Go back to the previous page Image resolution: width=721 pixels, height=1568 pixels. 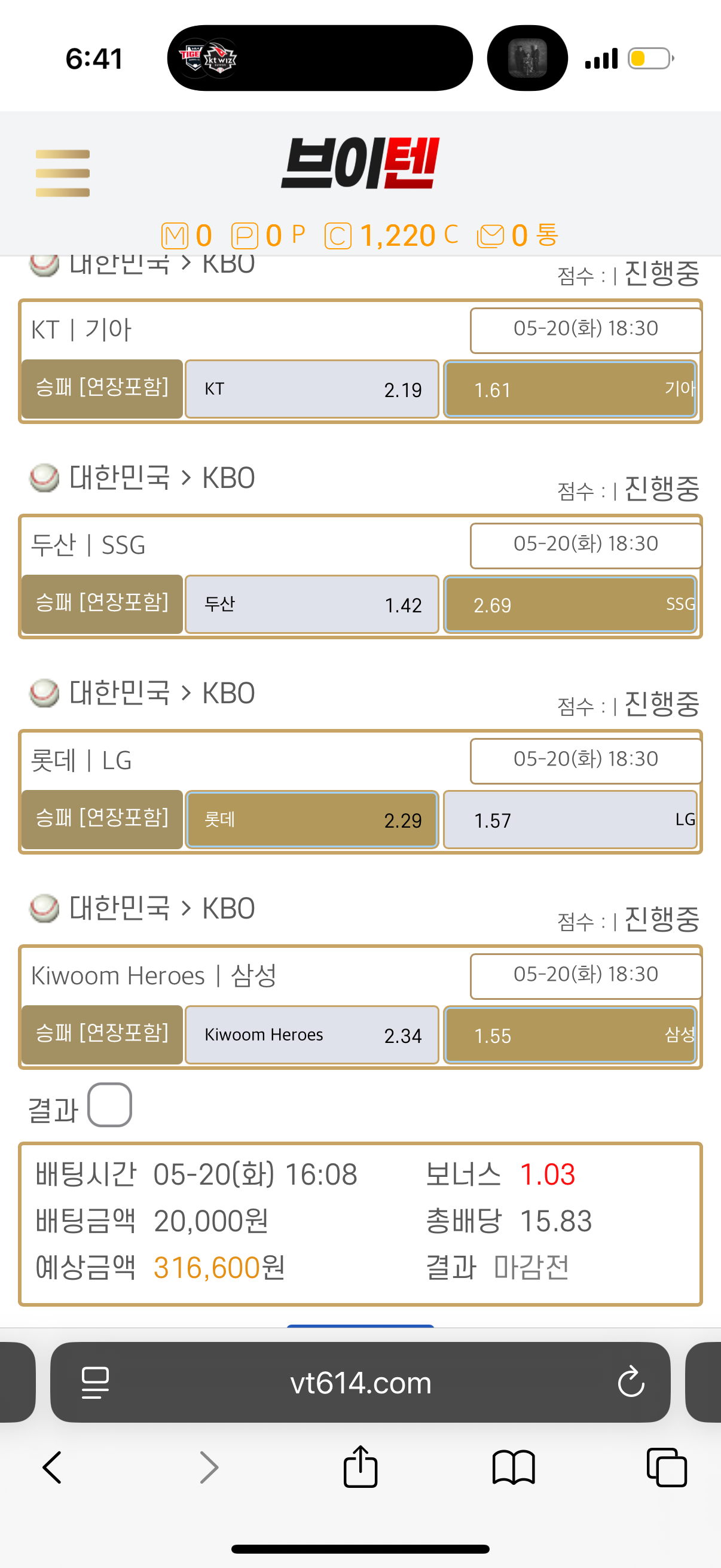tap(53, 1468)
